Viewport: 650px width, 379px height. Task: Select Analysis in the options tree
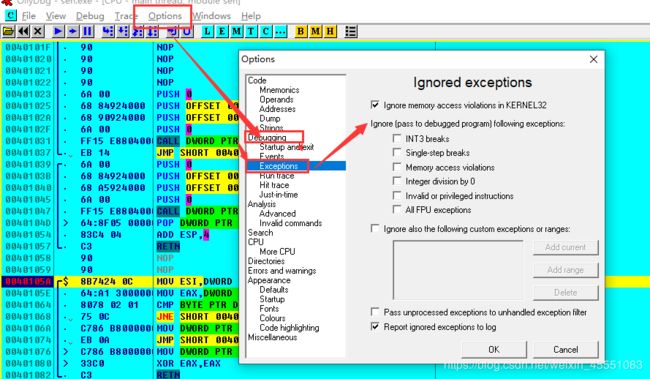[x=262, y=204]
